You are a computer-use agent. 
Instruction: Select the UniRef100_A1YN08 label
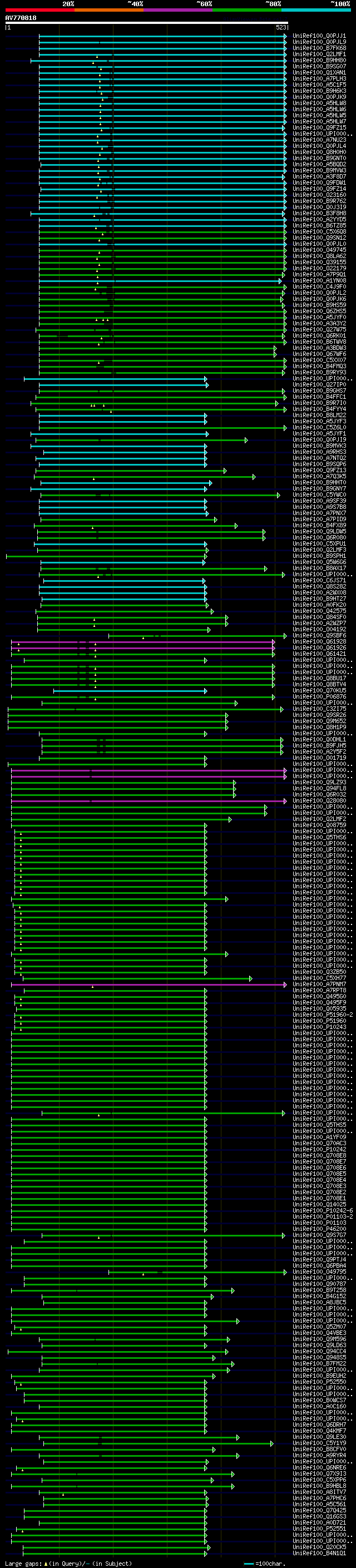coord(319,280)
